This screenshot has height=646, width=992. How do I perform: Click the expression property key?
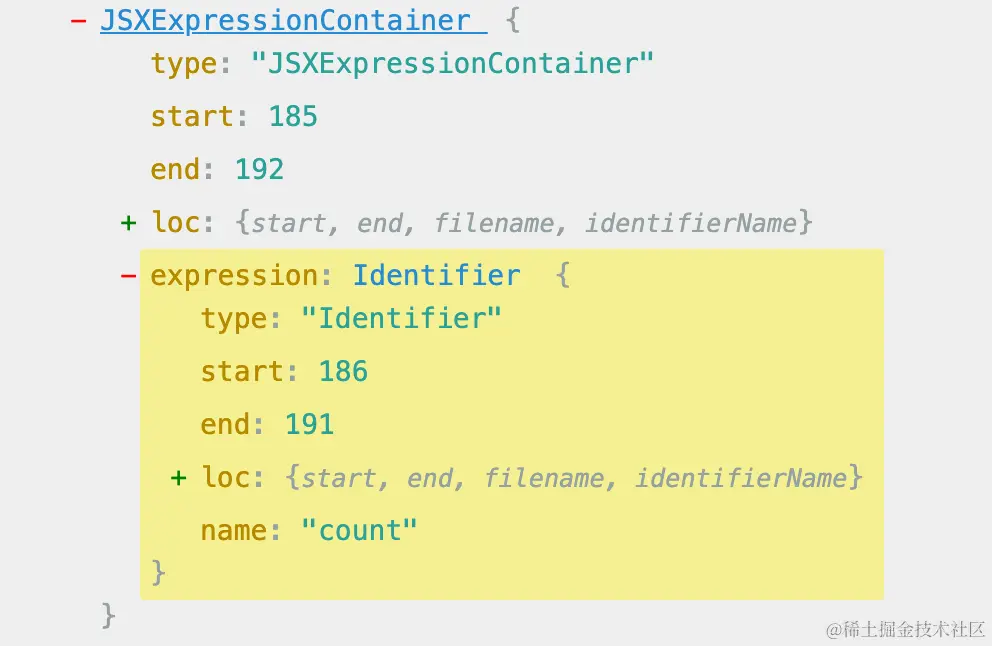click(x=233, y=276)
